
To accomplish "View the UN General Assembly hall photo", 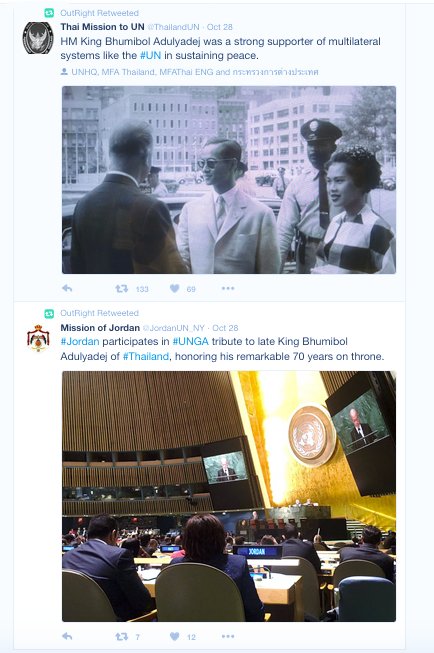I will 229,496.
